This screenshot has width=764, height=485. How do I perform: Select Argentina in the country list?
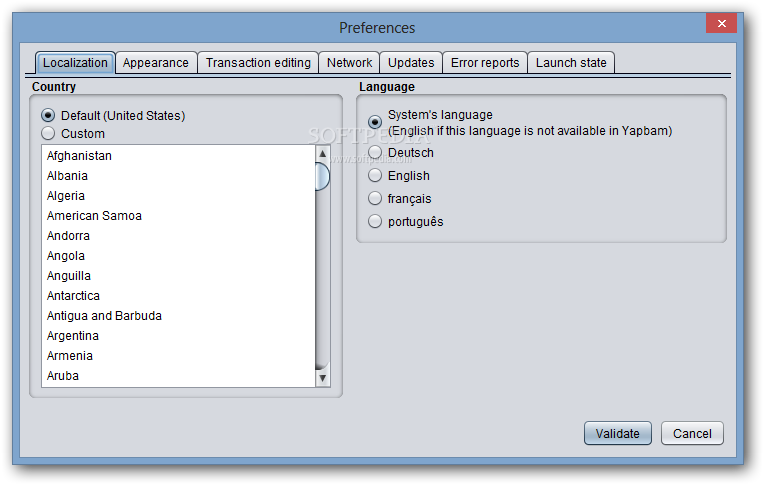(x=179, y=335)
